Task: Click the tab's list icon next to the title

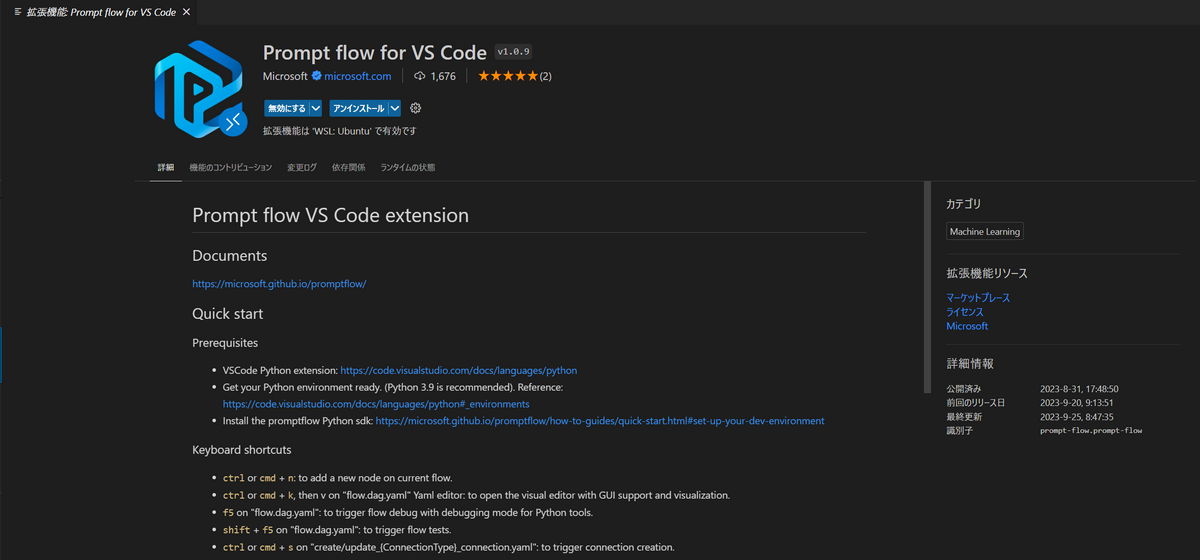Action: [18, 11]
